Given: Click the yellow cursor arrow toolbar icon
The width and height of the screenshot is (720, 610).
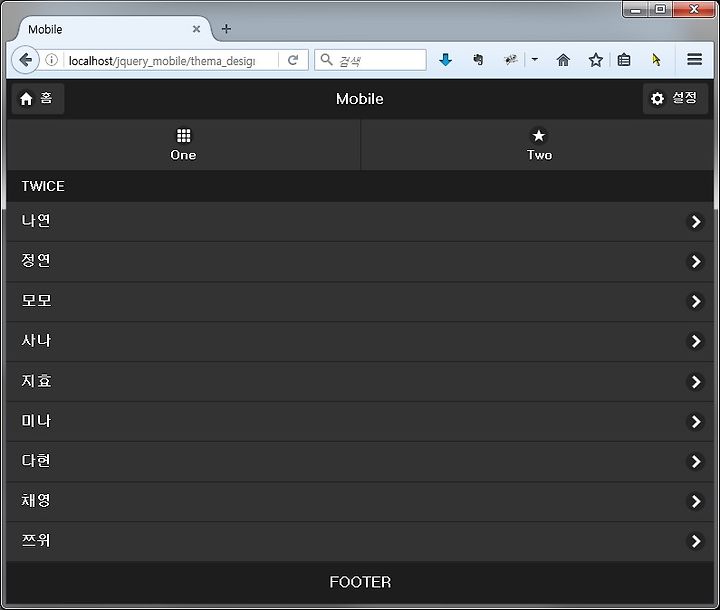Looking at the screenshot, I should [x=656, y=60].
